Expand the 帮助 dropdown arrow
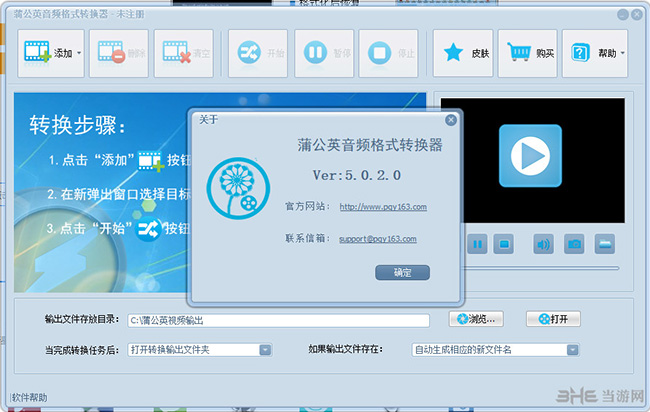 (x=622, y=53)
